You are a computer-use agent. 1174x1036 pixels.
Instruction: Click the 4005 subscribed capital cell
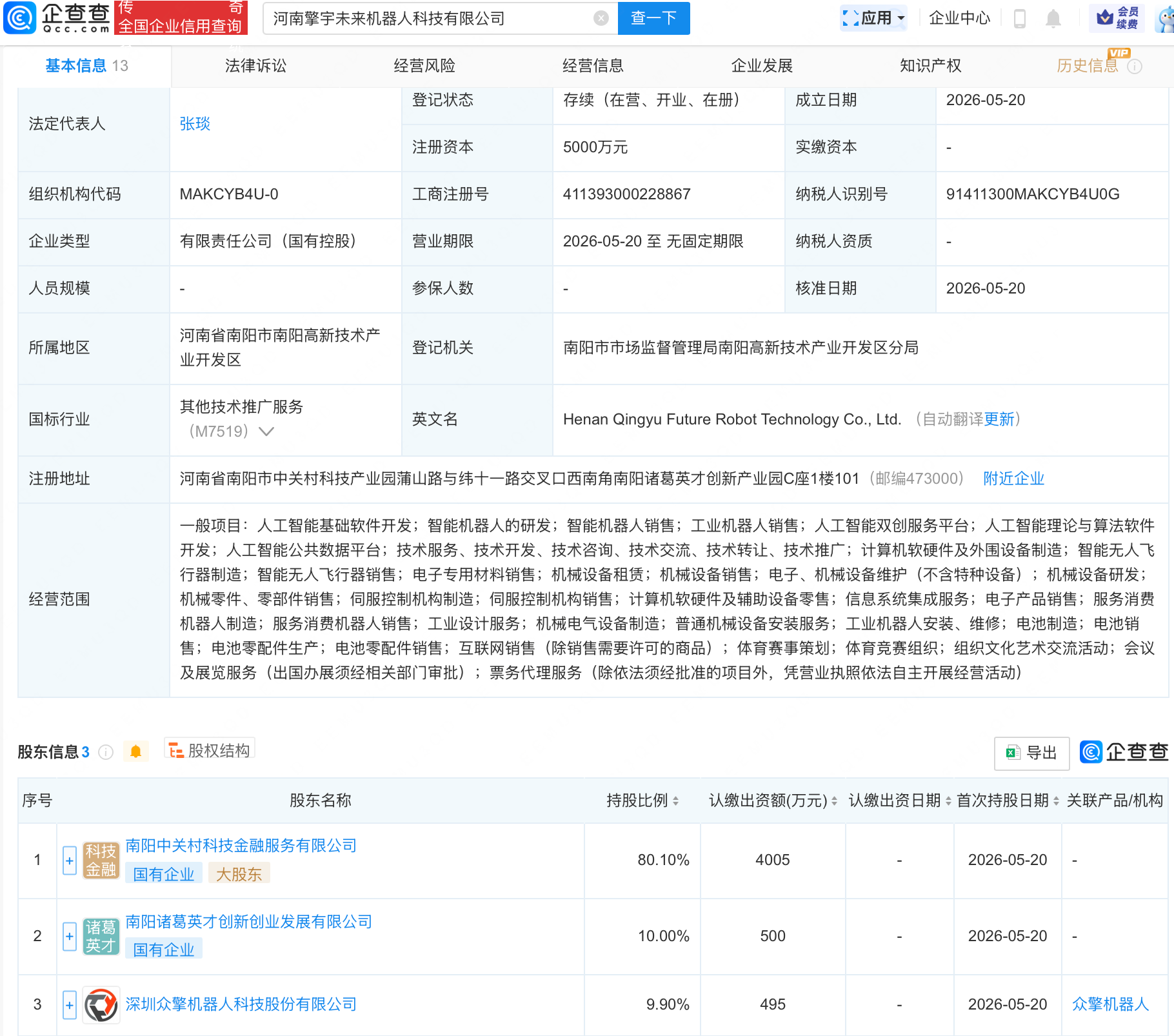(773, 860)
